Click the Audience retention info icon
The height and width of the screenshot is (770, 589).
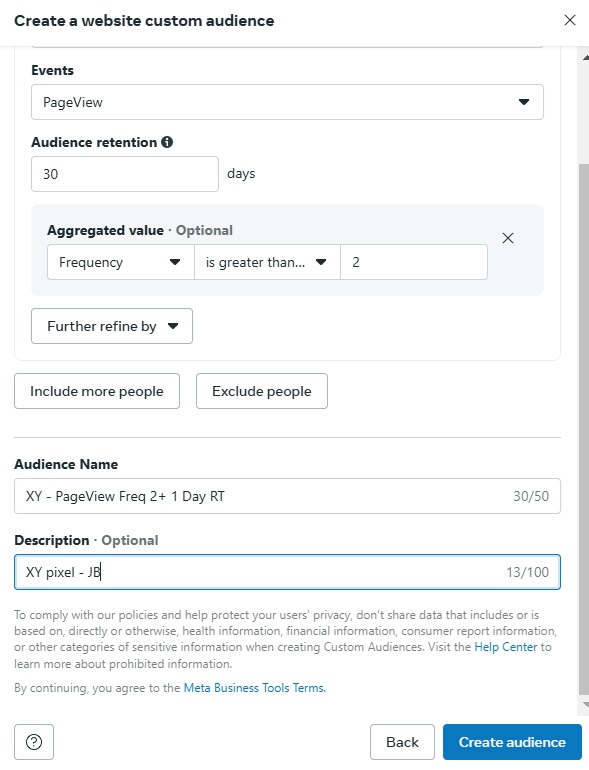167,142
